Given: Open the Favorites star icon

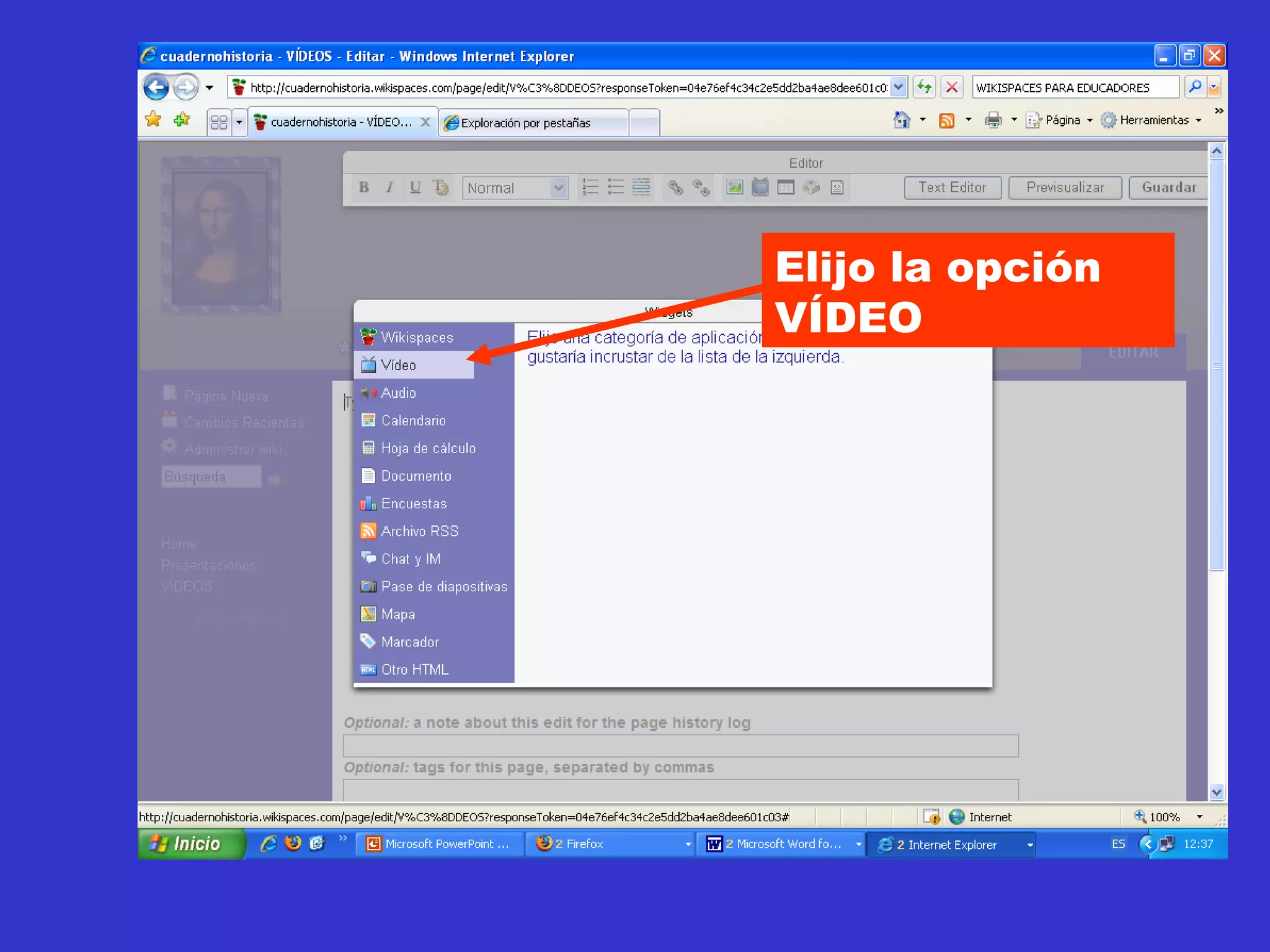Looking at the screenshot, I should pyautogui.click(x=153, y=119).
